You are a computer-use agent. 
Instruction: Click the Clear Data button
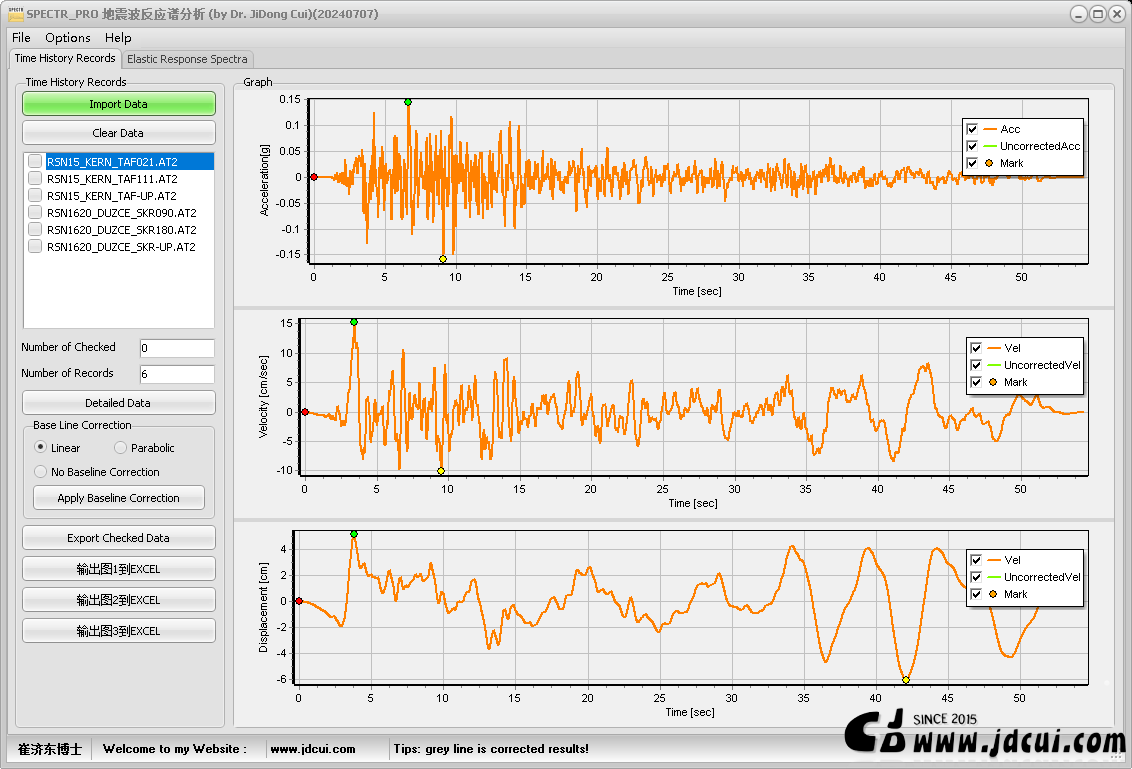[x=118, y=133]
